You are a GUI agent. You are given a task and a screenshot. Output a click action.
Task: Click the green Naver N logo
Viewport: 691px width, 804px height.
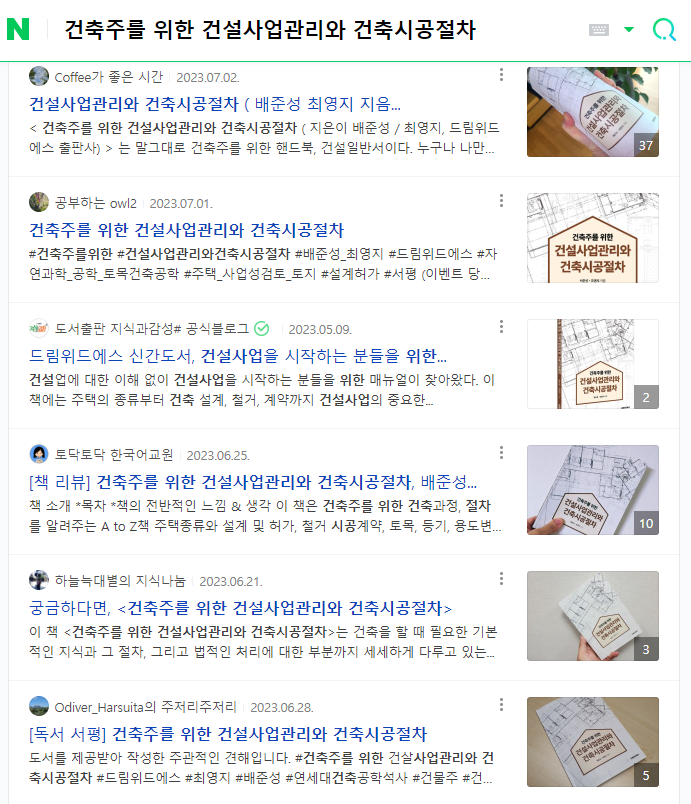(18, 29)
